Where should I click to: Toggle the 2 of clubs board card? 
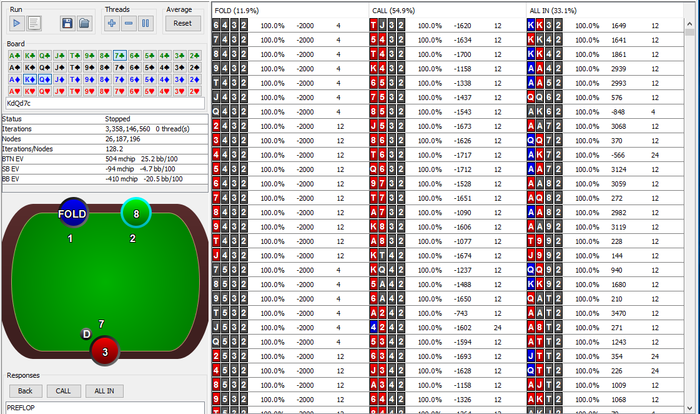[x=194, y=55]
